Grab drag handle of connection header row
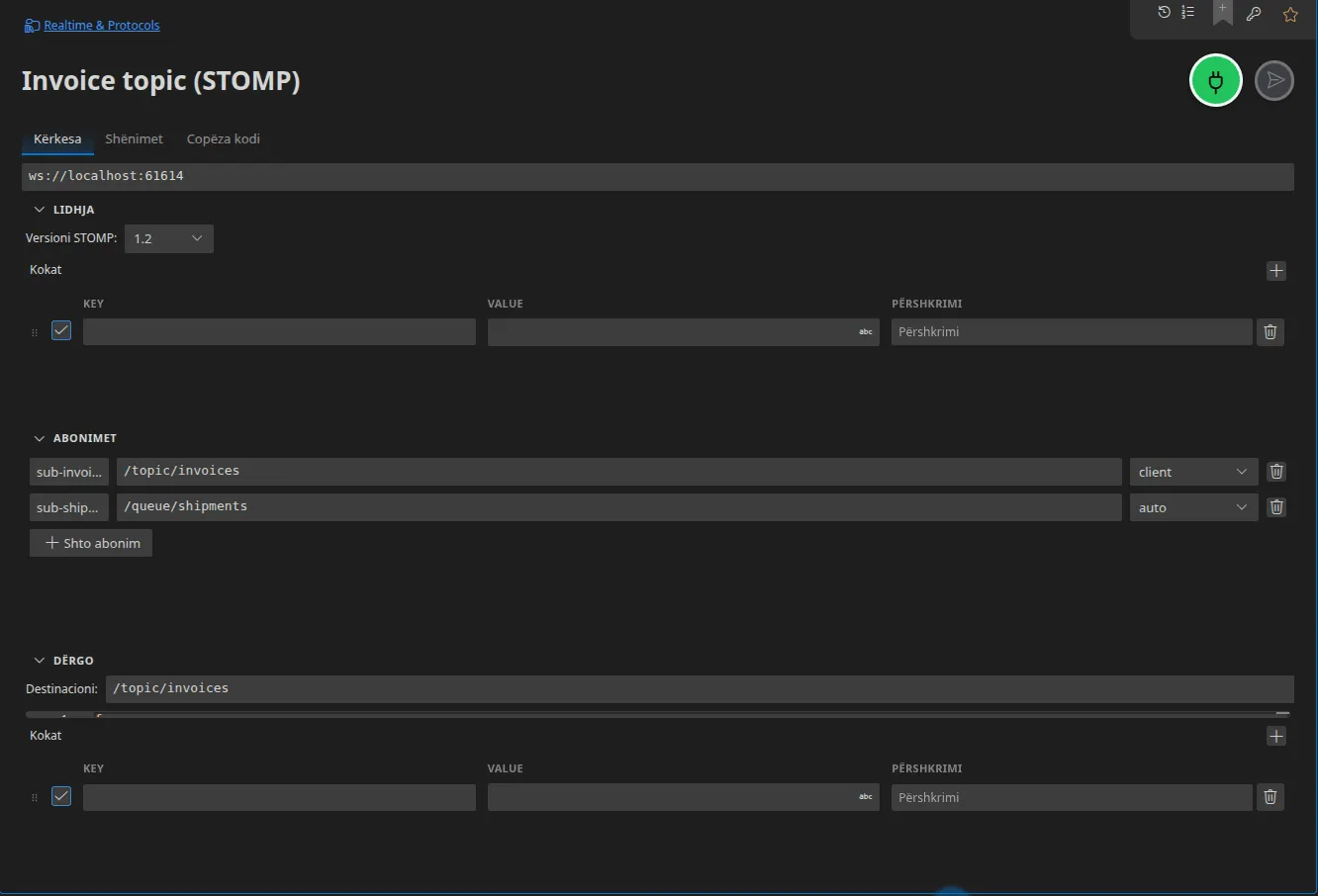This screenshot has width=1318, height=896. [x=35, y=332]
